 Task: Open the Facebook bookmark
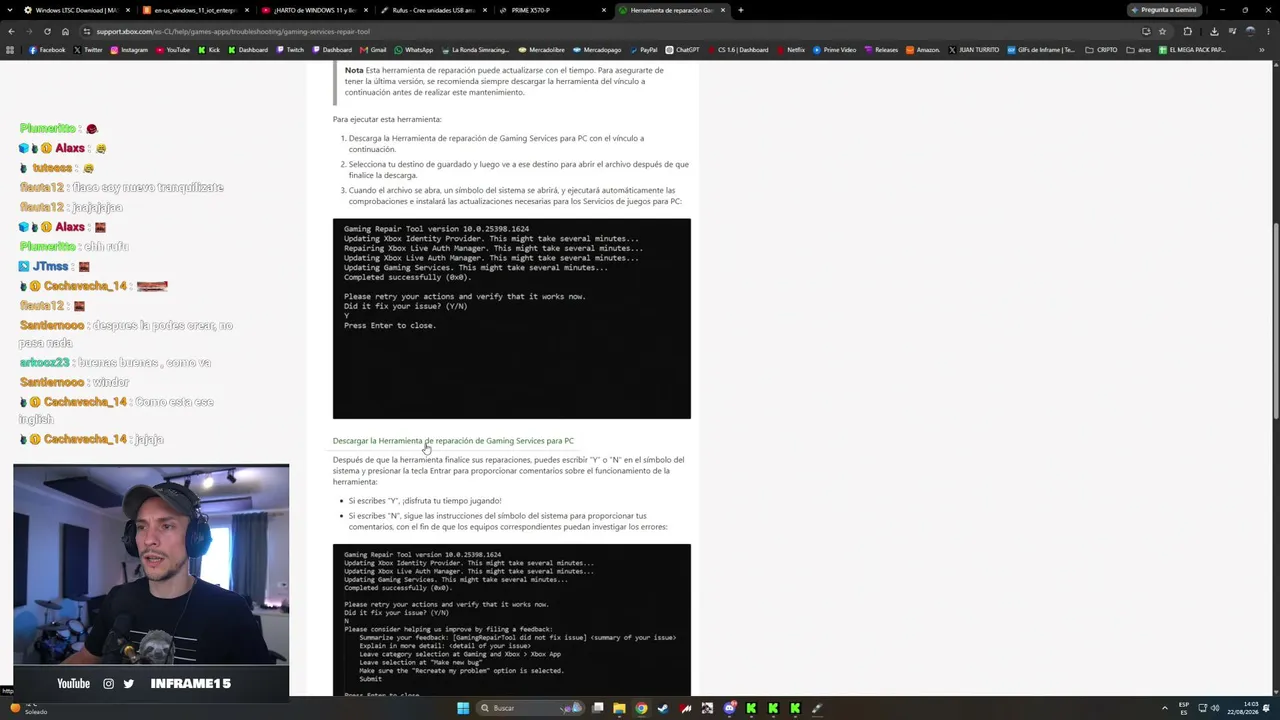47,50
